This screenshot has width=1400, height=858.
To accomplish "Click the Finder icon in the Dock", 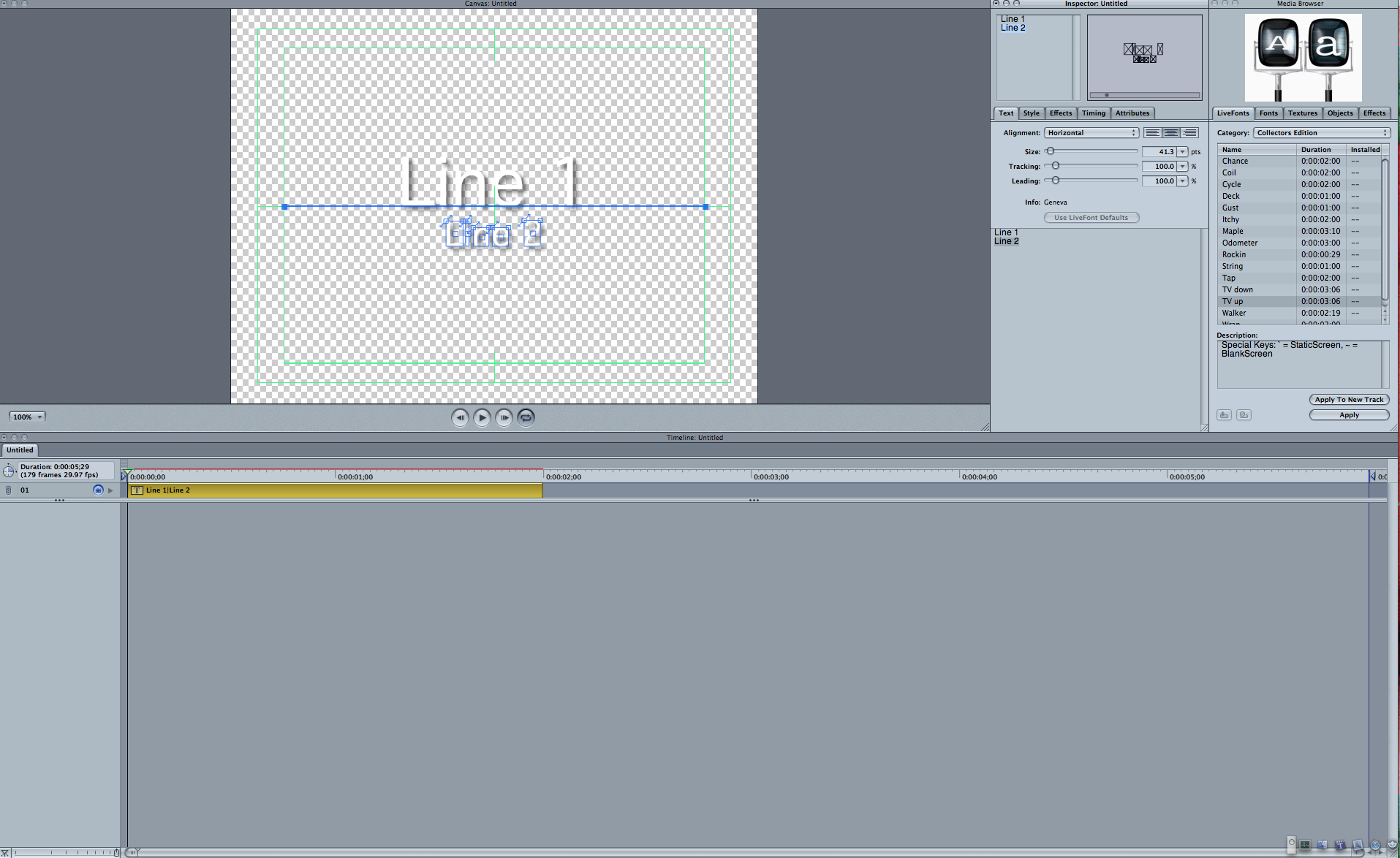I will [1323, 846].
